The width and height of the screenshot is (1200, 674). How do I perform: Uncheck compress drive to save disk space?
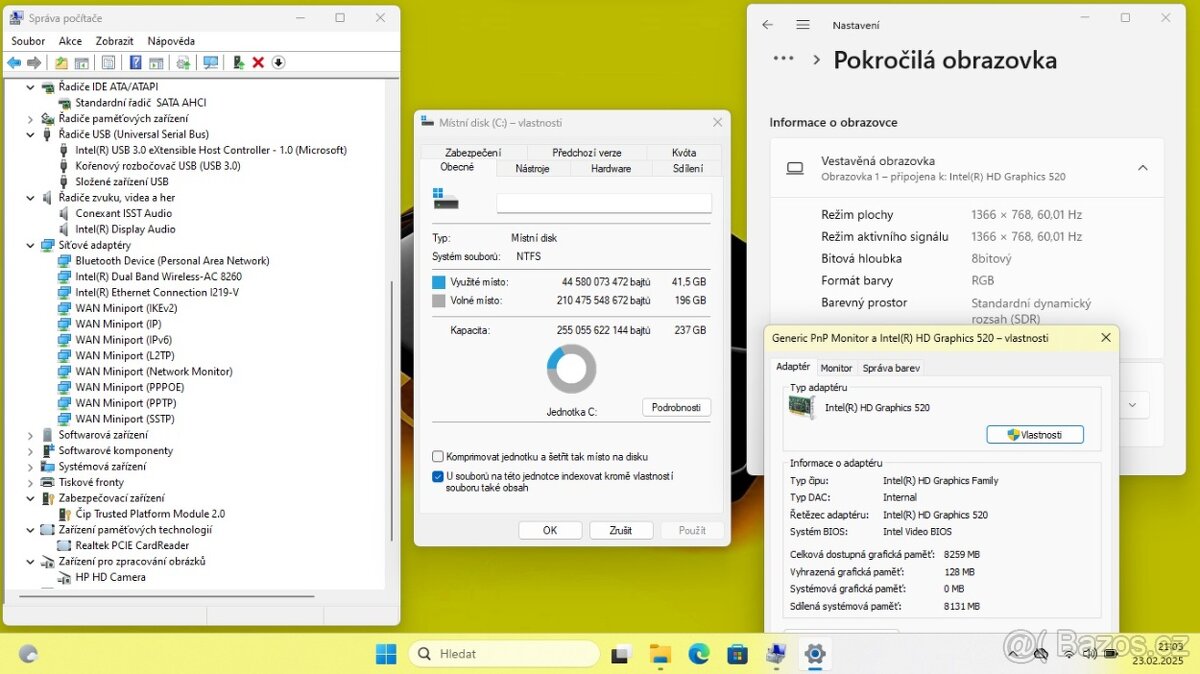click(x=437, y=456)
